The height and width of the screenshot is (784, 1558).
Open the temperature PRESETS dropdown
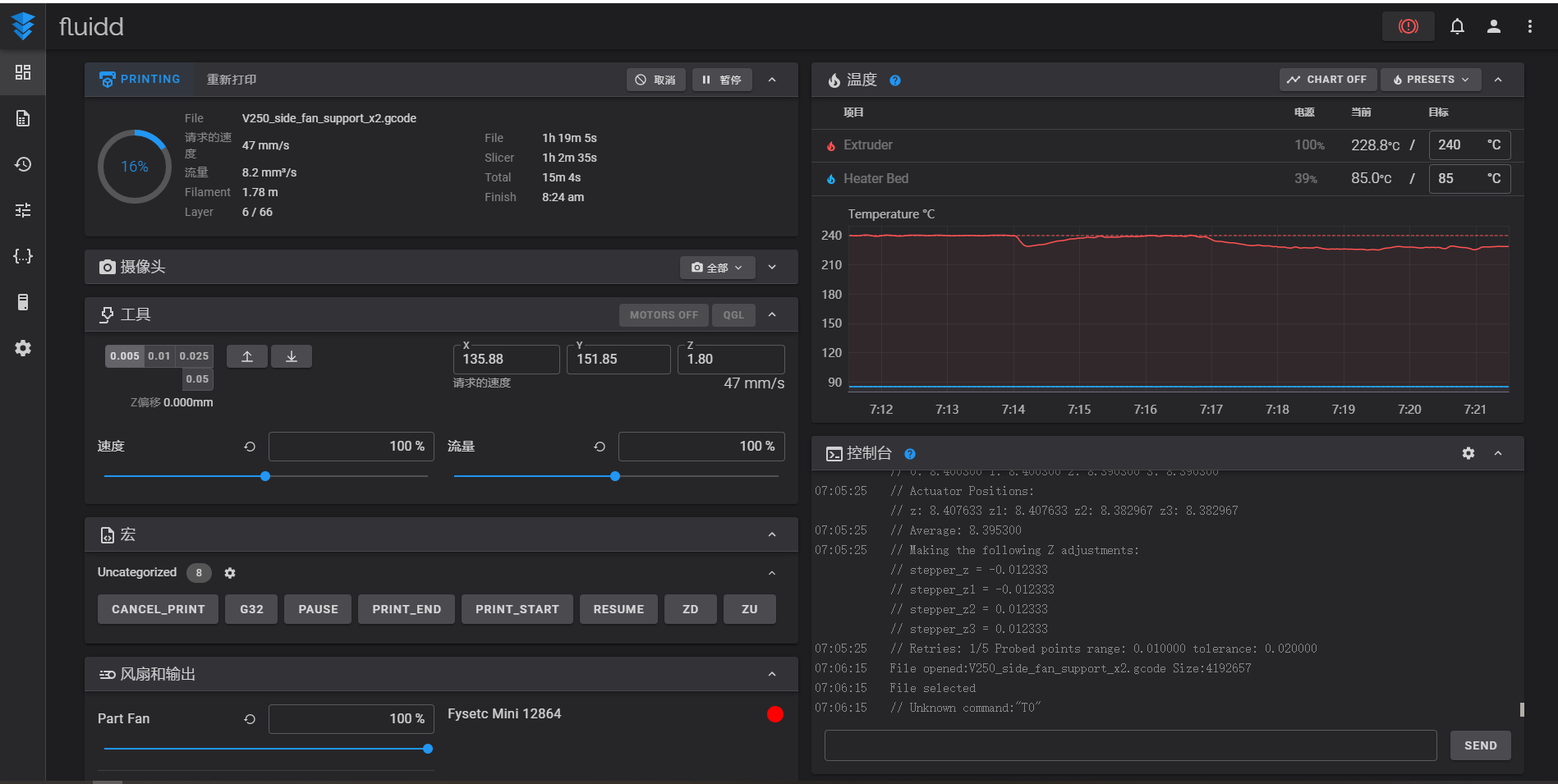click(1432, 80)
